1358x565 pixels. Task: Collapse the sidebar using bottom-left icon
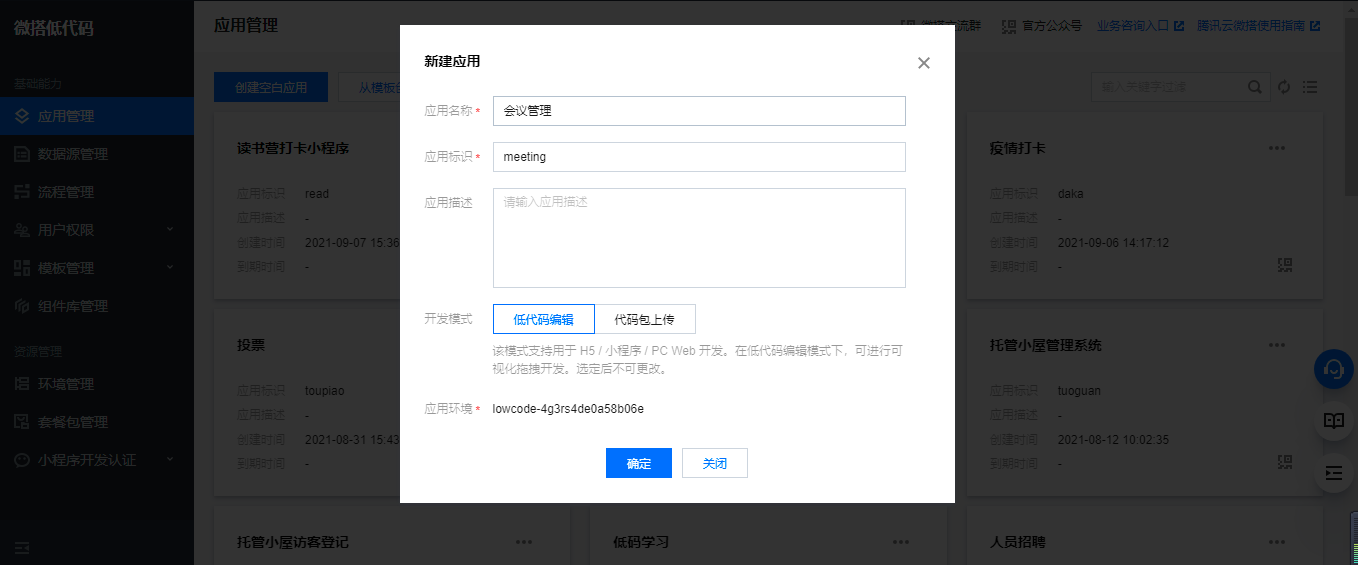point(22,547)
